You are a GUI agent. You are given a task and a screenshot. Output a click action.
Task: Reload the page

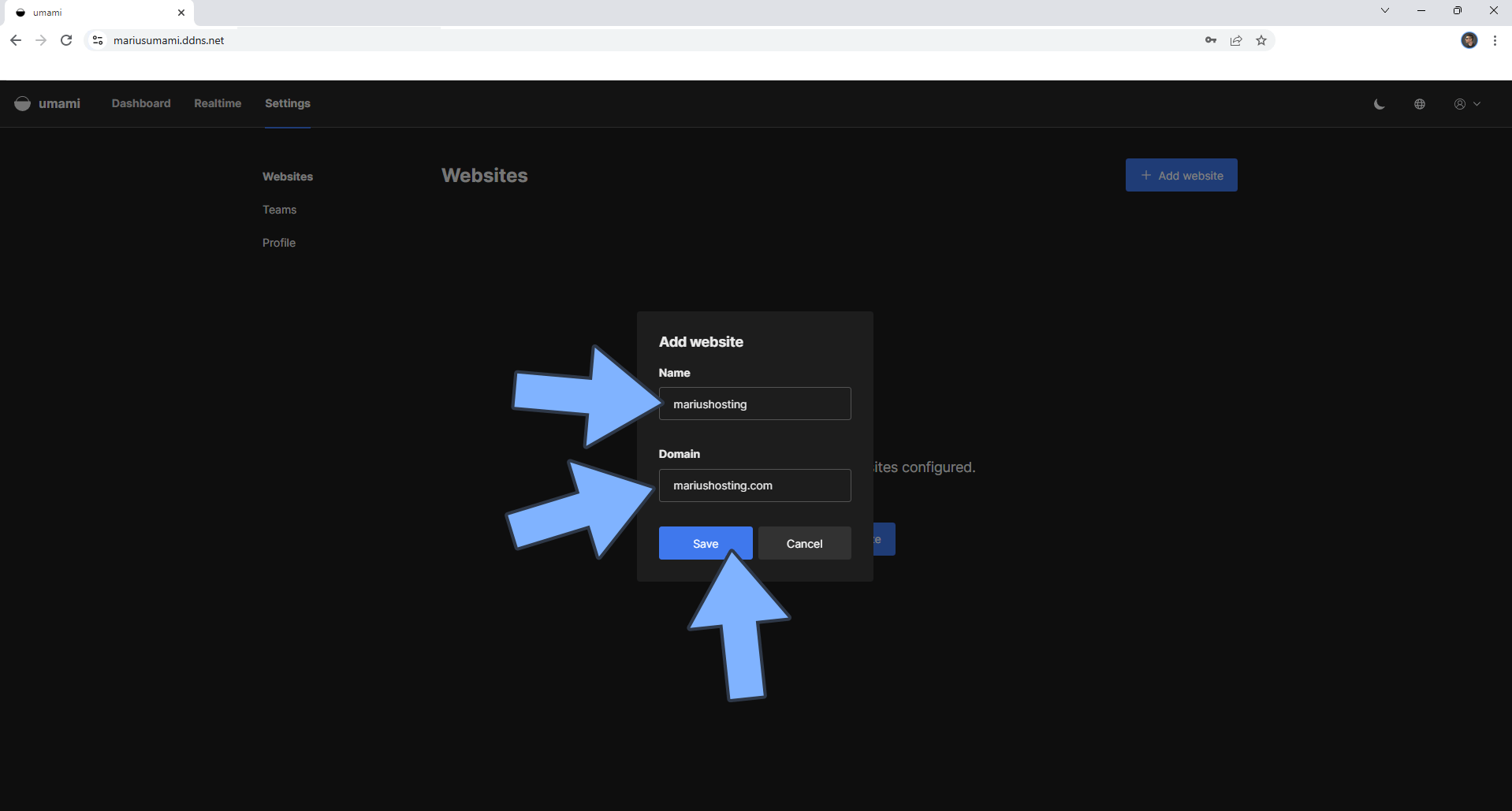point(66,40)
